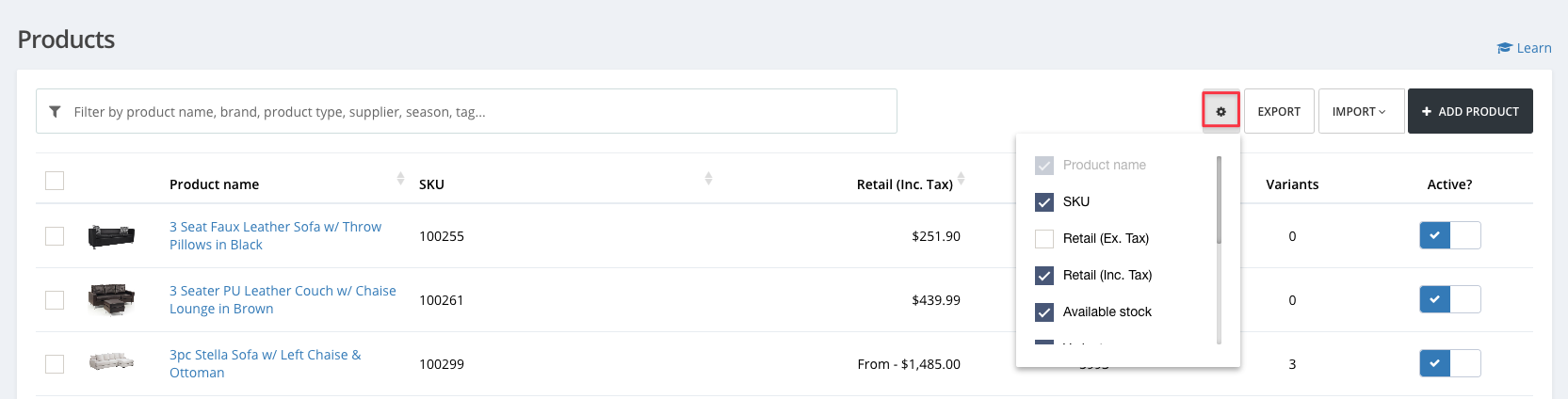Uncheck the SKU column checkbox
1568x399 pixels.
(1044, 201)
